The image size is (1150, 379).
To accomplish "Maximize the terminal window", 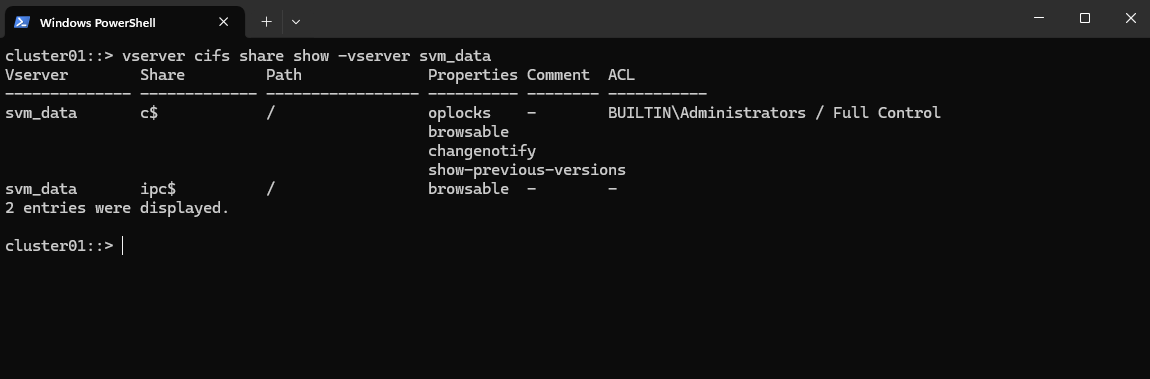I will (1085, 18).
